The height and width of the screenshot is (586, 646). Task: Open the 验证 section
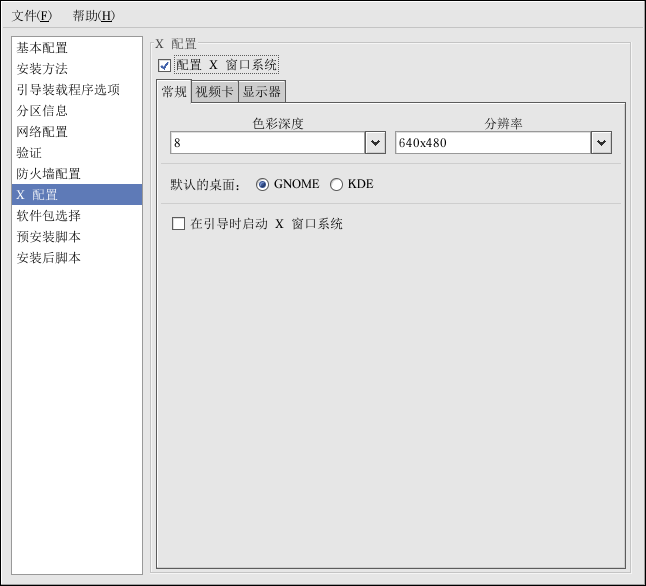tap(29, 153)
